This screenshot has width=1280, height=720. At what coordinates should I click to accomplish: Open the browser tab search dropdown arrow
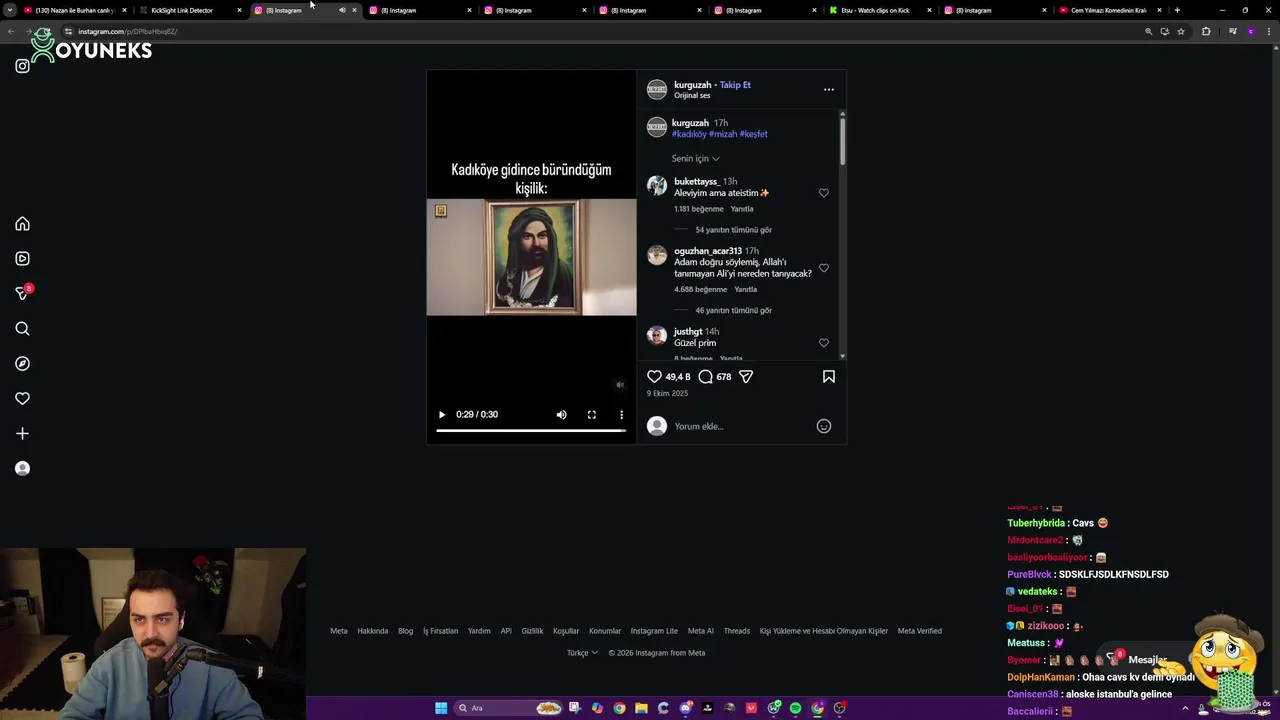click(x=10, y=10)
